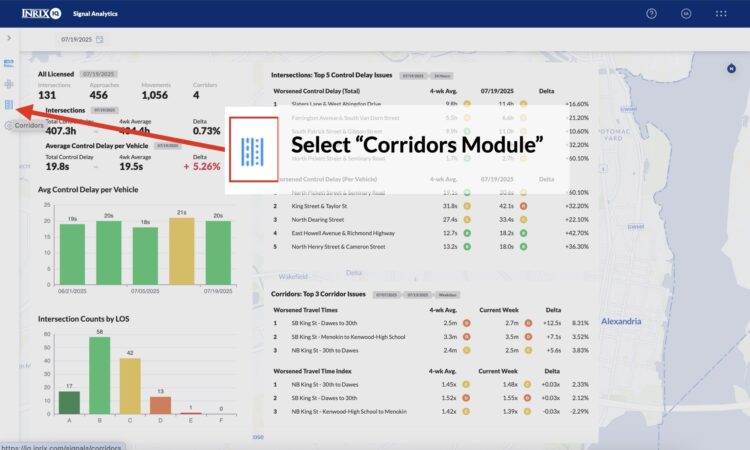This screenshot has width=750, height=450.
Task: Click the 19.8s total control delay value
Action: coord(57,166)
